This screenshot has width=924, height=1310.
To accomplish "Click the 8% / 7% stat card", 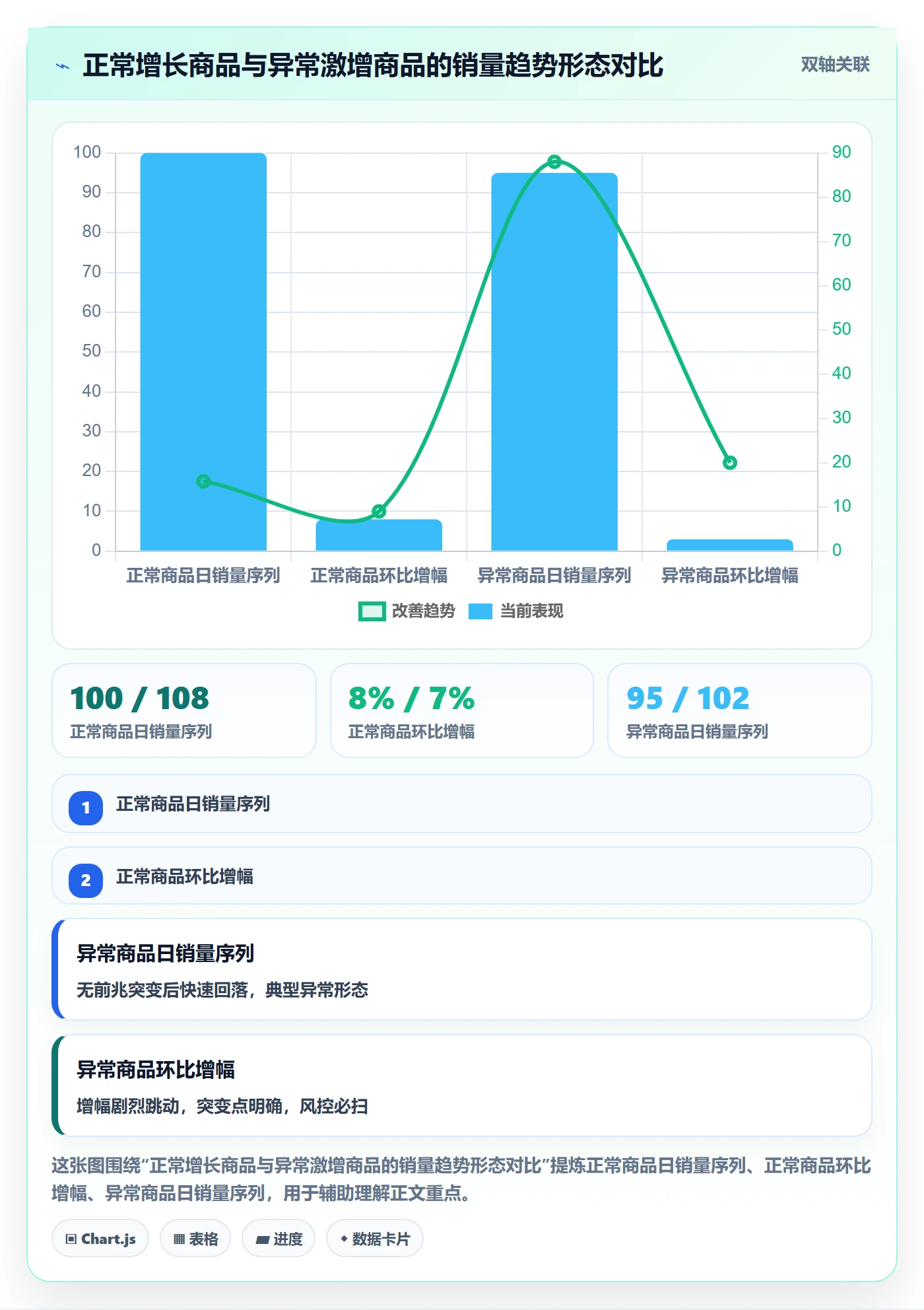I will coord(462,710).
